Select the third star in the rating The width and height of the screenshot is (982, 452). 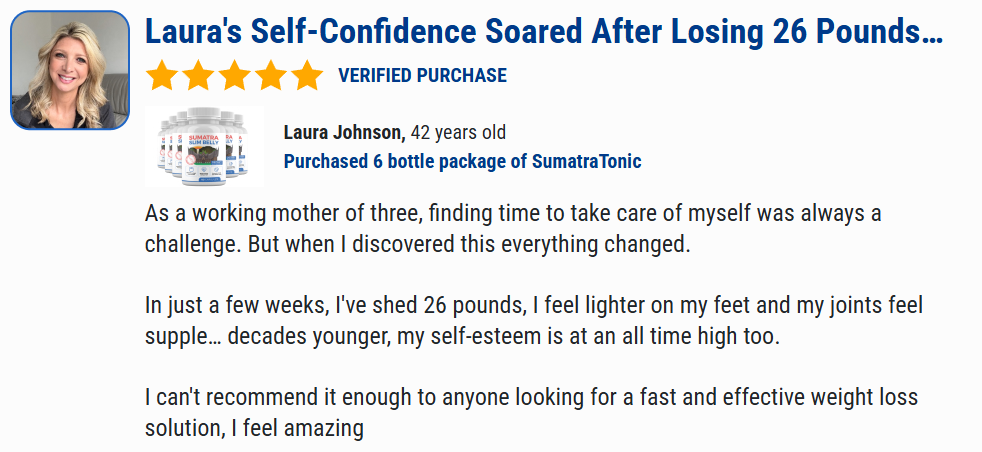click(x=234, y=76)
